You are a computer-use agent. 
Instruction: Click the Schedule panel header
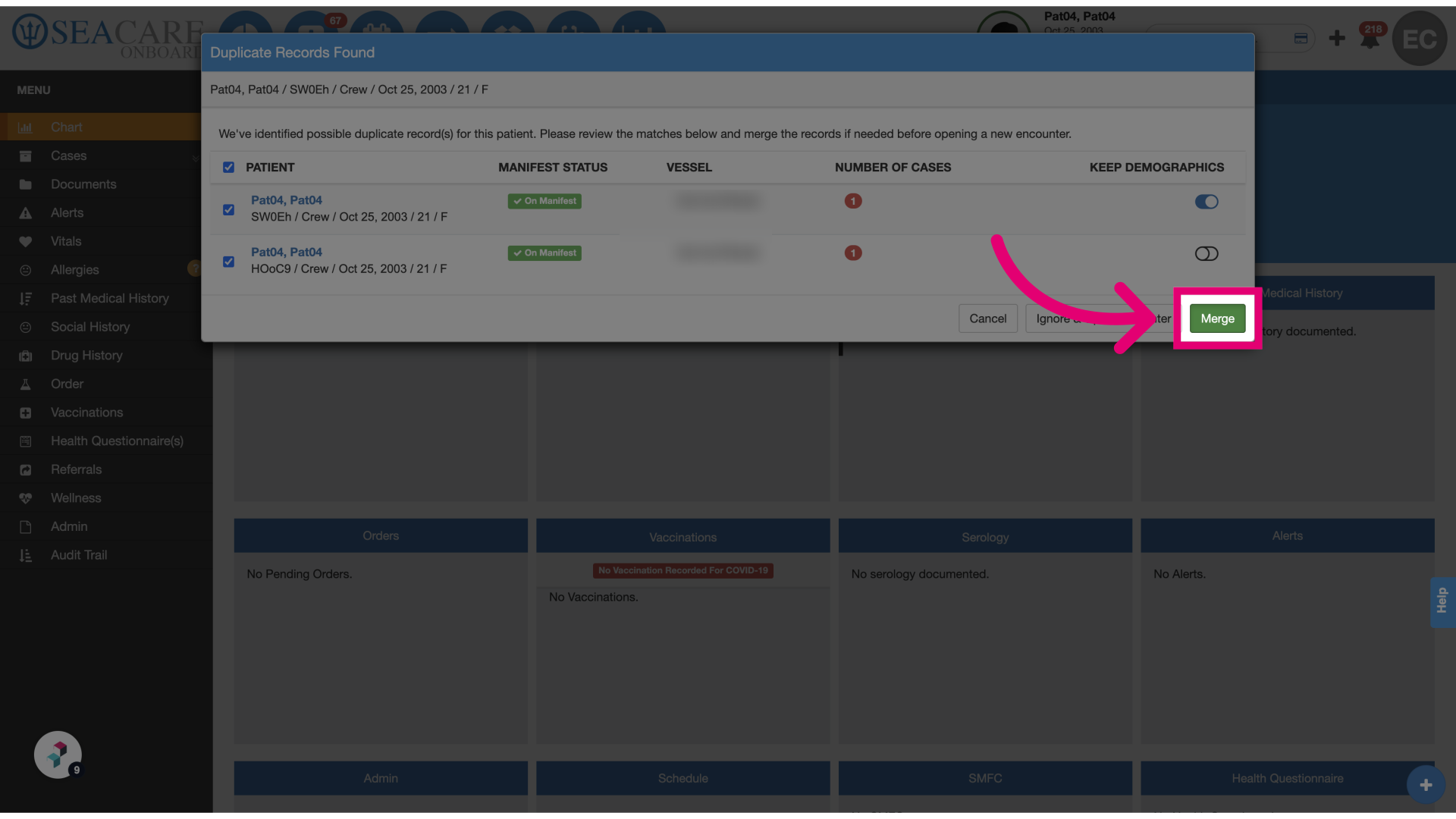point(682,778)
